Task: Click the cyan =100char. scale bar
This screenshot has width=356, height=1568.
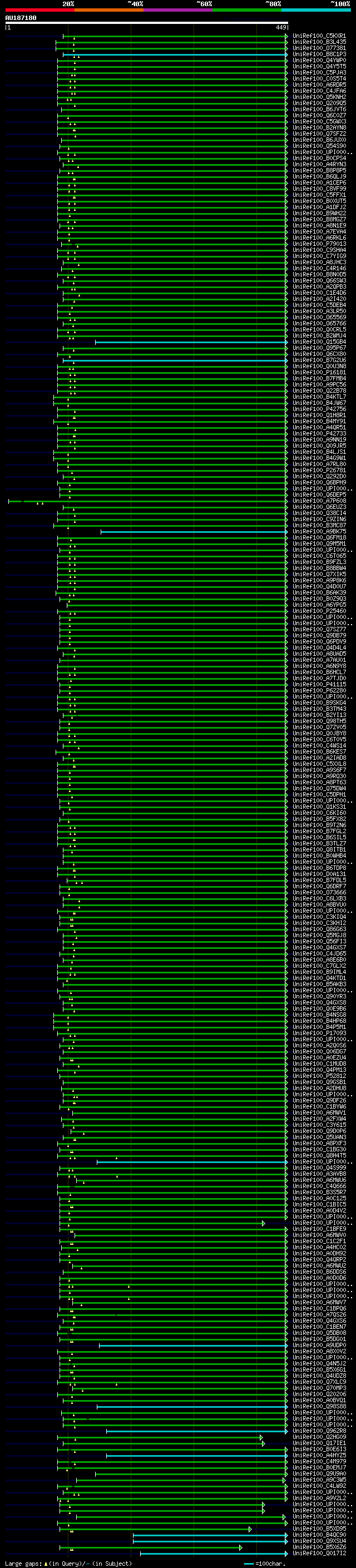Action: pos(249,1564)
